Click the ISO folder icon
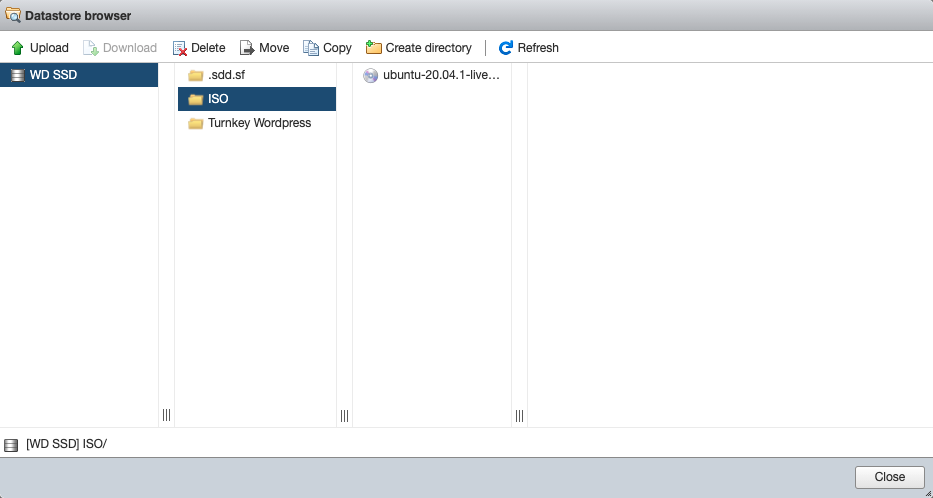 [196, 99]
